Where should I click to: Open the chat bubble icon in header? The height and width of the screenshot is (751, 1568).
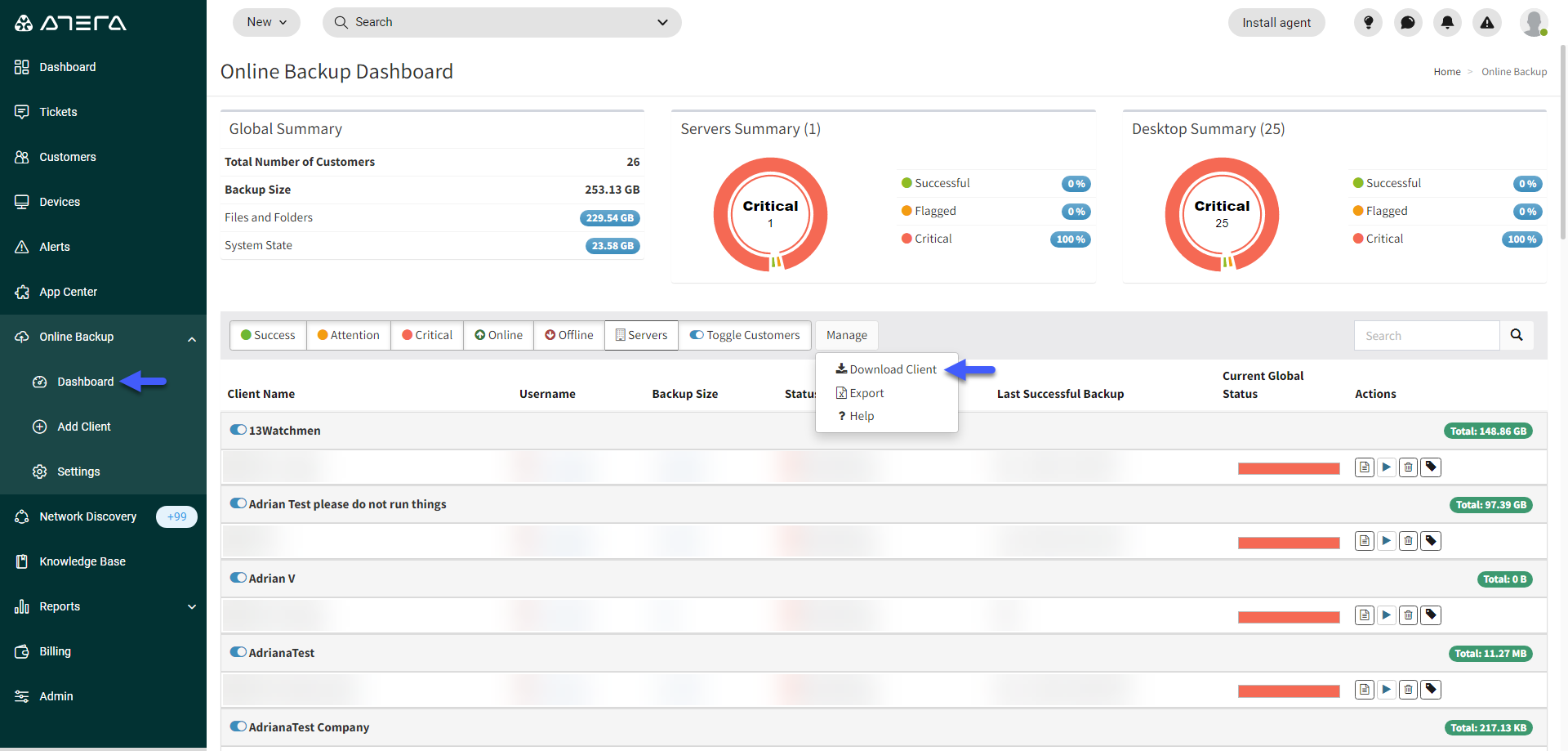coord(1408,23)
